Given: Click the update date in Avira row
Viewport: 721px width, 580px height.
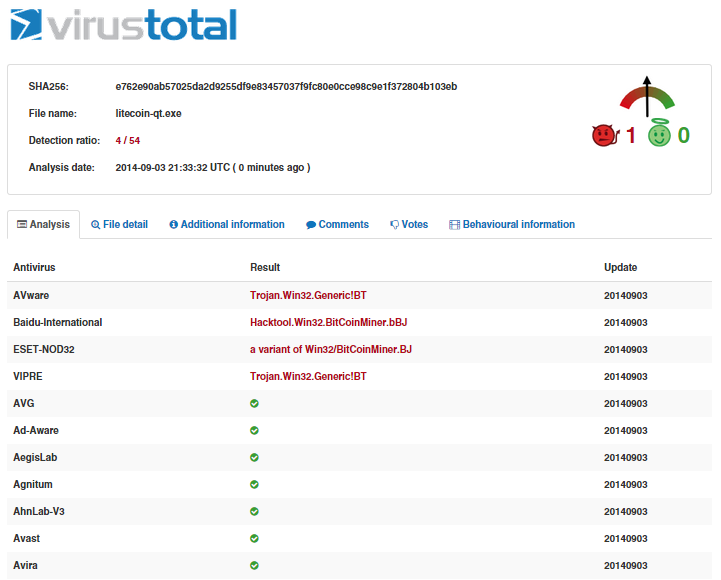Looking at the screenshot, I should click(626, 566).
